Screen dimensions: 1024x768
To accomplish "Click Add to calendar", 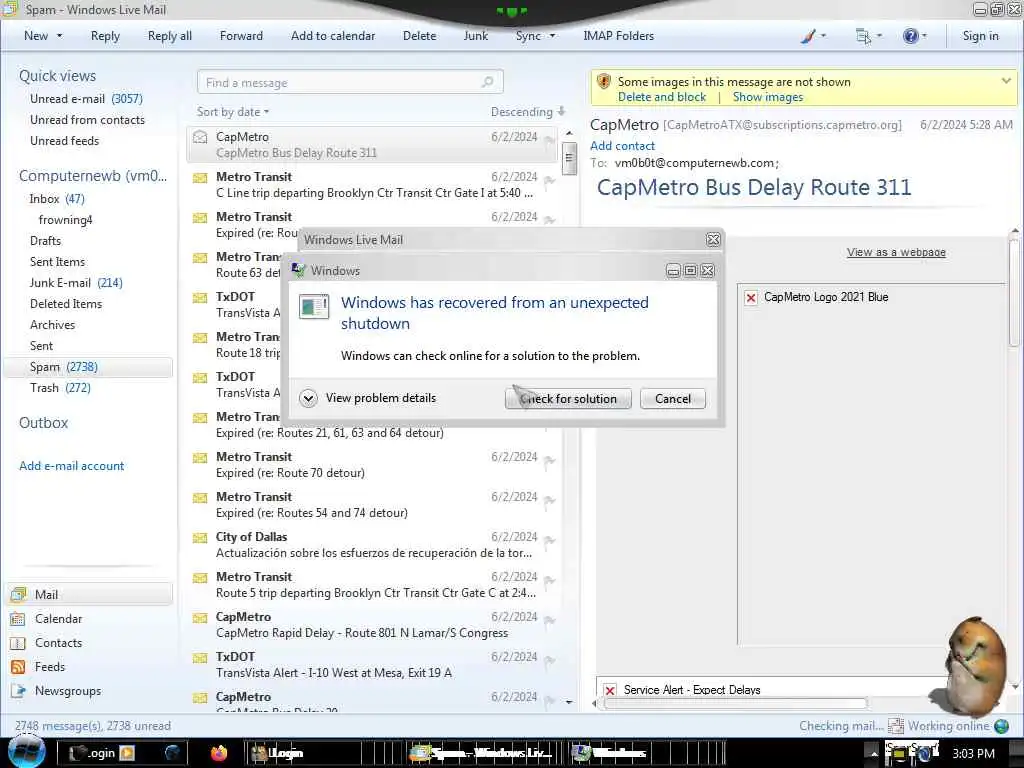I will coord(333,36).
